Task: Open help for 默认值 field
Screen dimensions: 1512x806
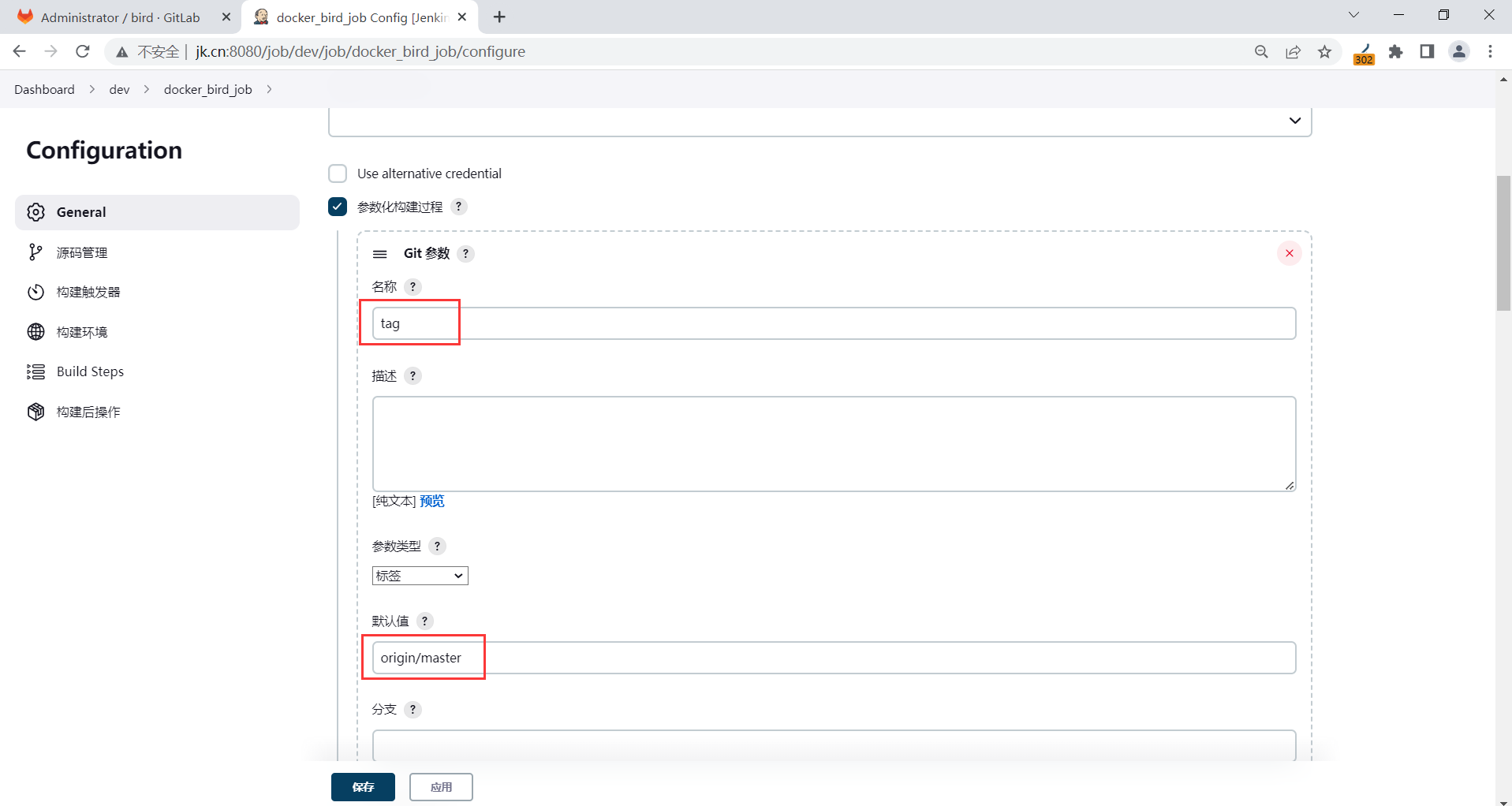Action: tap(425, 621)
